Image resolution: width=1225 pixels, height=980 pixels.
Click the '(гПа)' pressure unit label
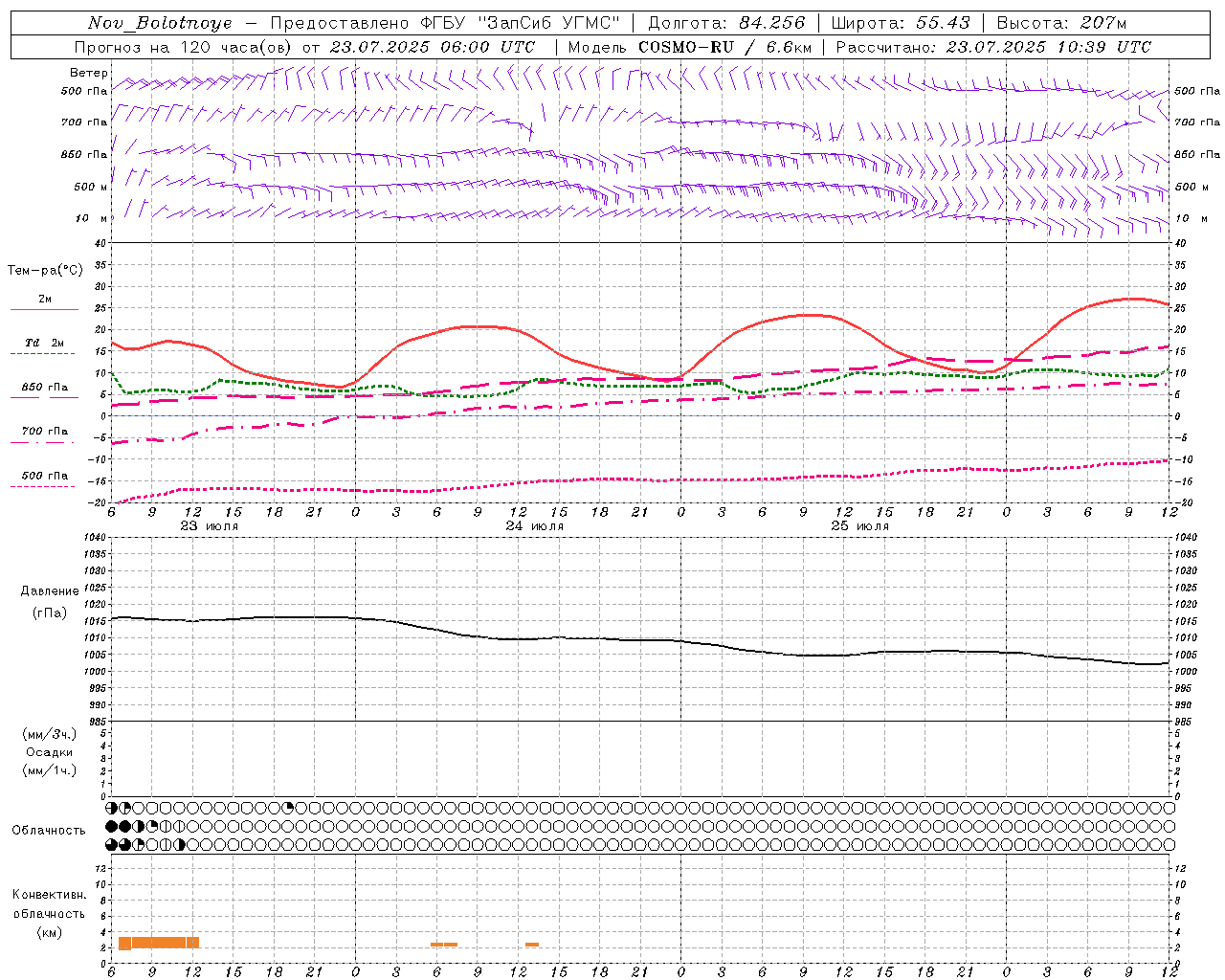(50, 612)
